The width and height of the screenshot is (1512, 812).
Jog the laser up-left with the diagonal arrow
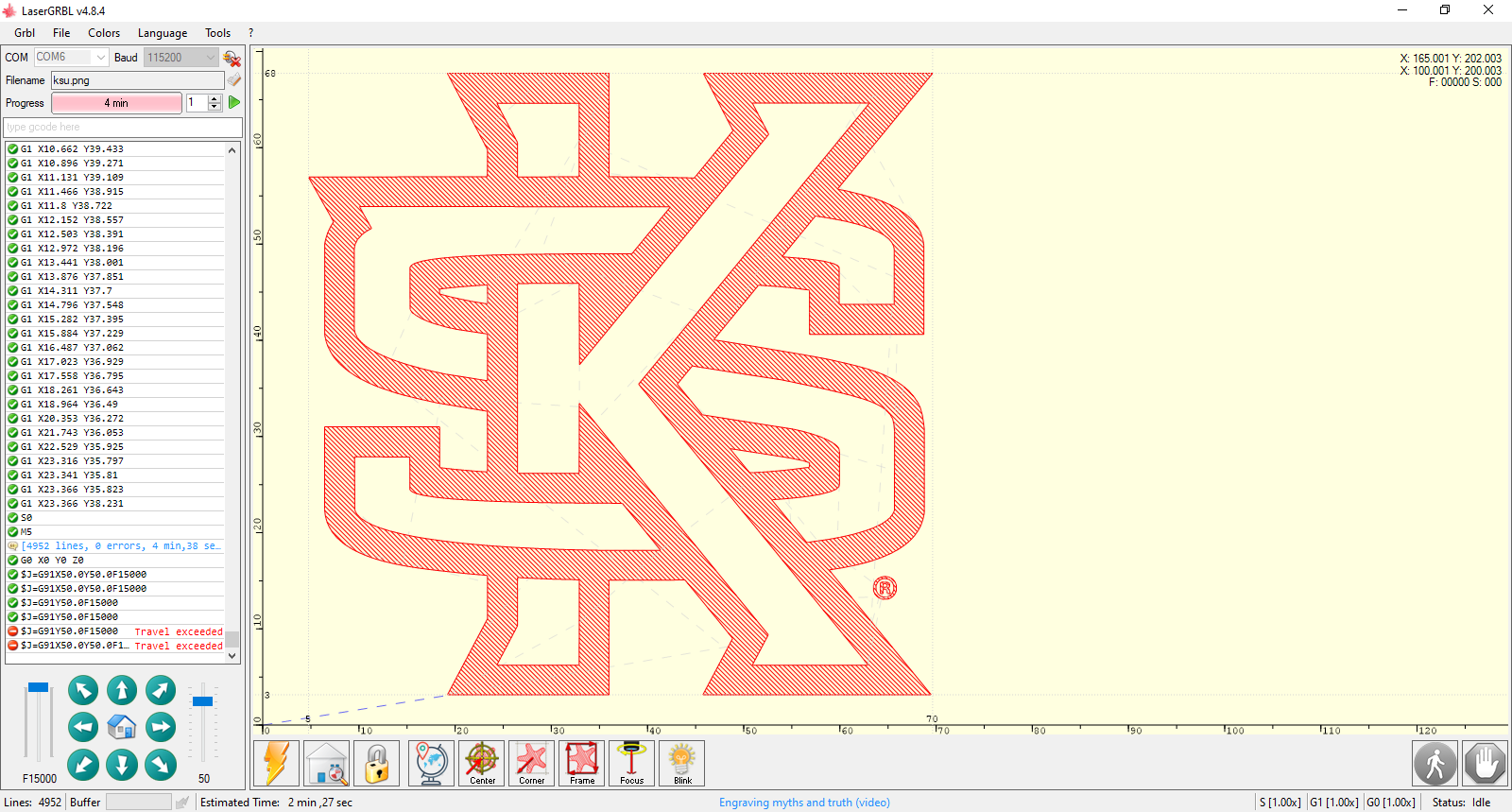pos(83,690)
